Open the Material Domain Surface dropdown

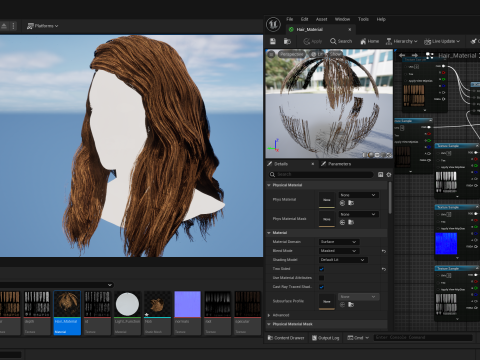pos(339,242)
